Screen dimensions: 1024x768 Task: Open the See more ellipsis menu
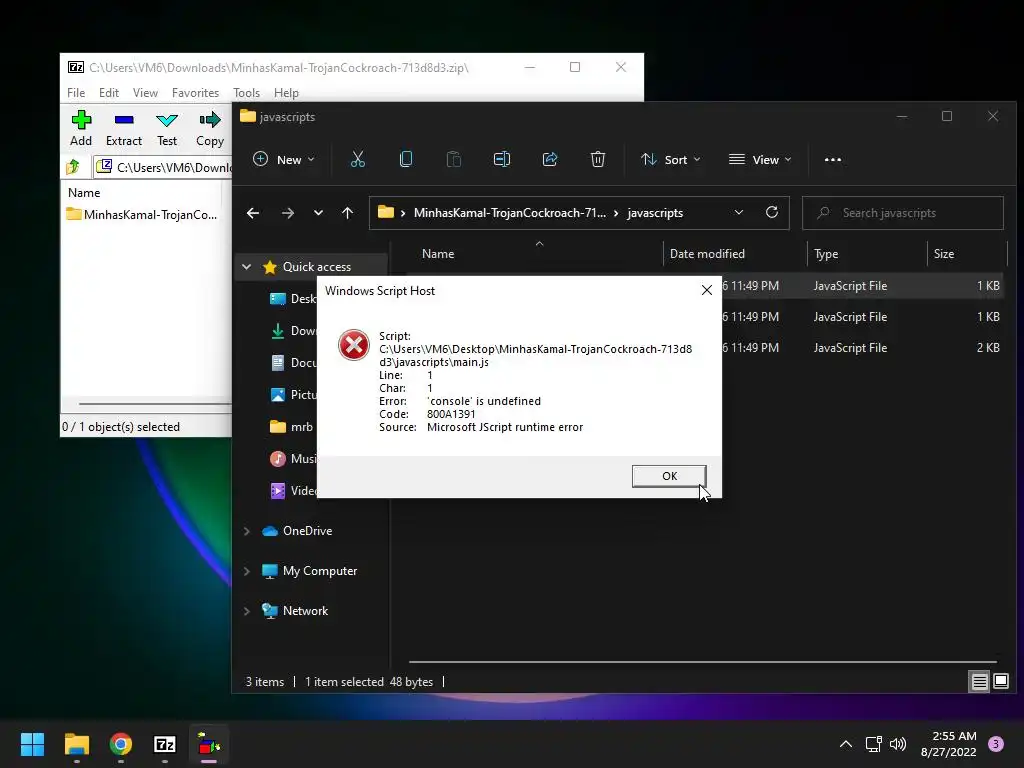pos(833,159)
